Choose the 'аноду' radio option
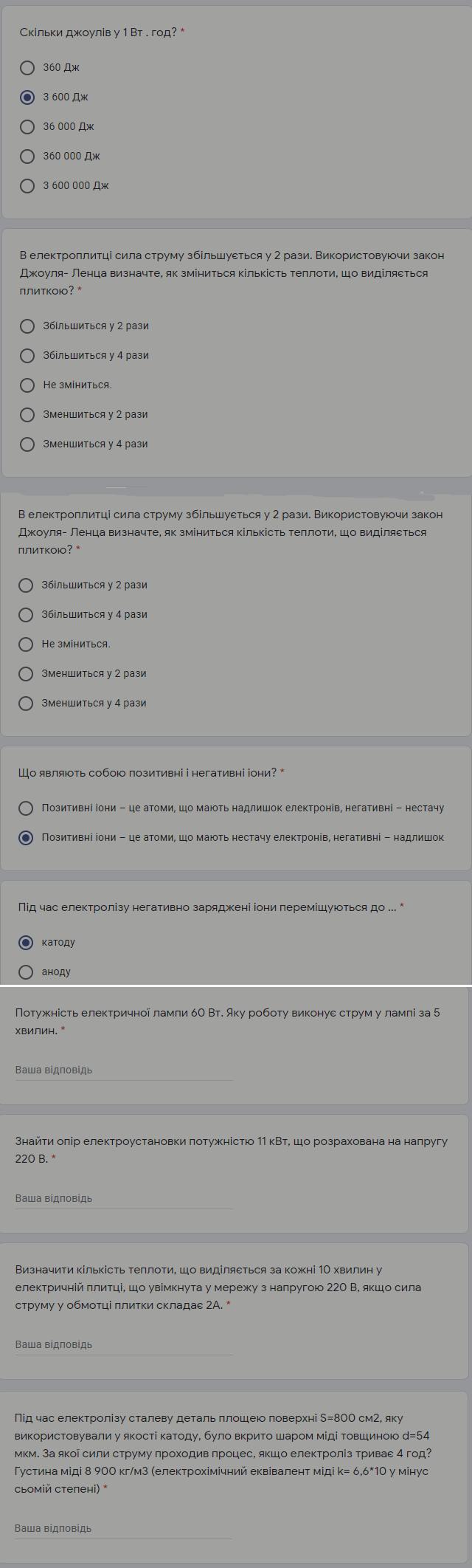 [26, 972]
